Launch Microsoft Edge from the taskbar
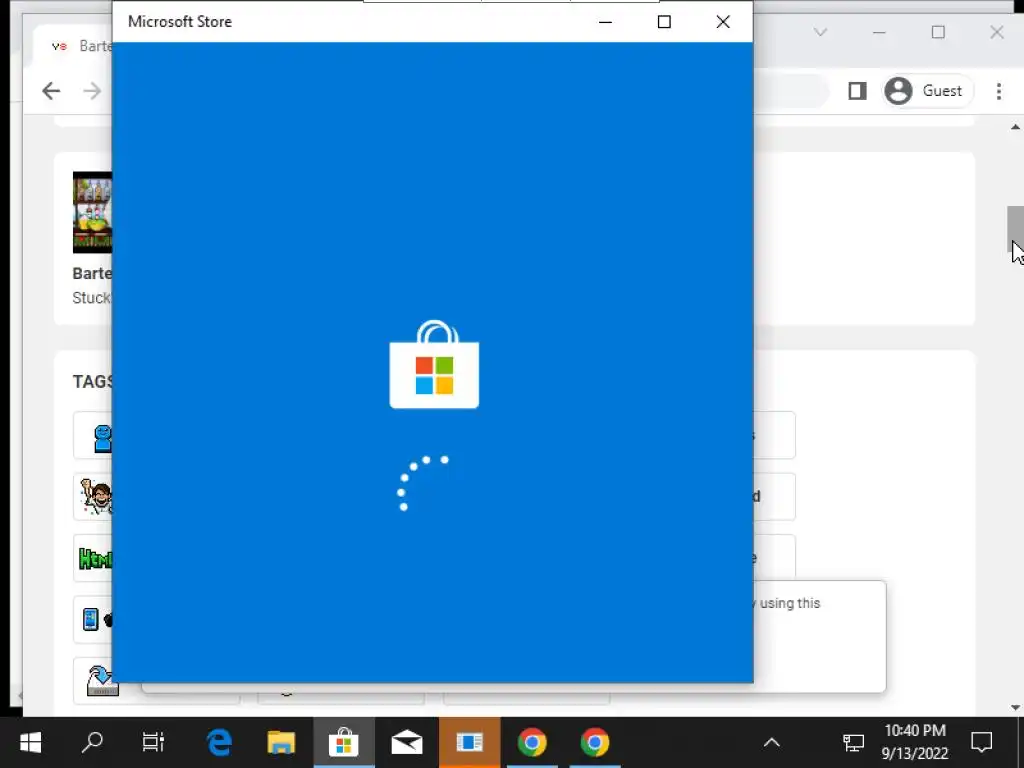 click(219, 743)
